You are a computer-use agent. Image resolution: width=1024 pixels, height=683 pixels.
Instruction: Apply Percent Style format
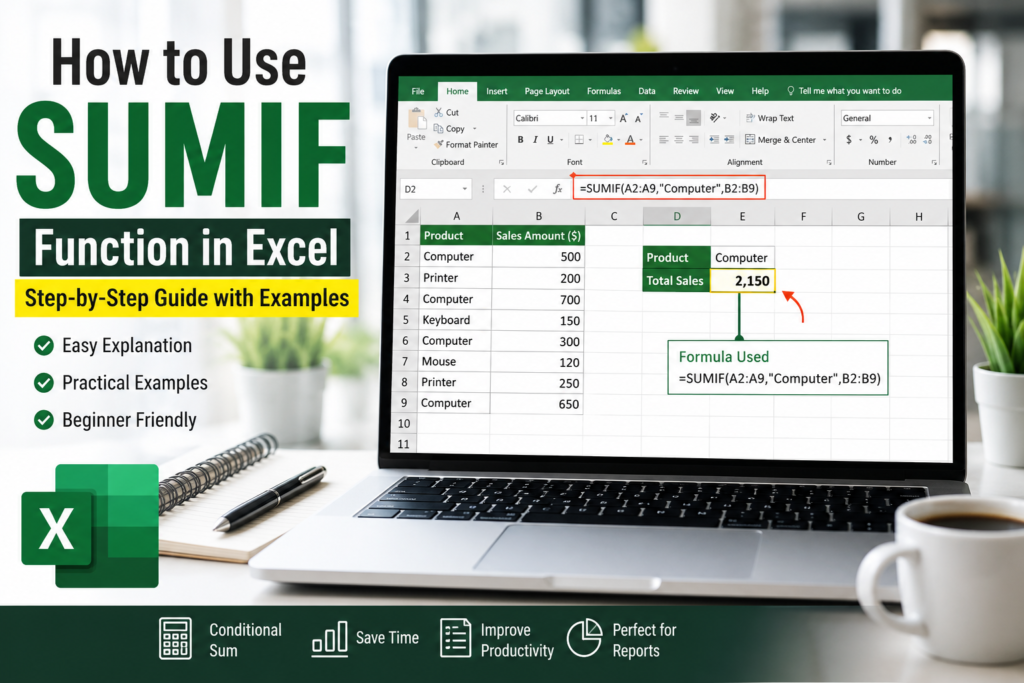click(874, 139)
